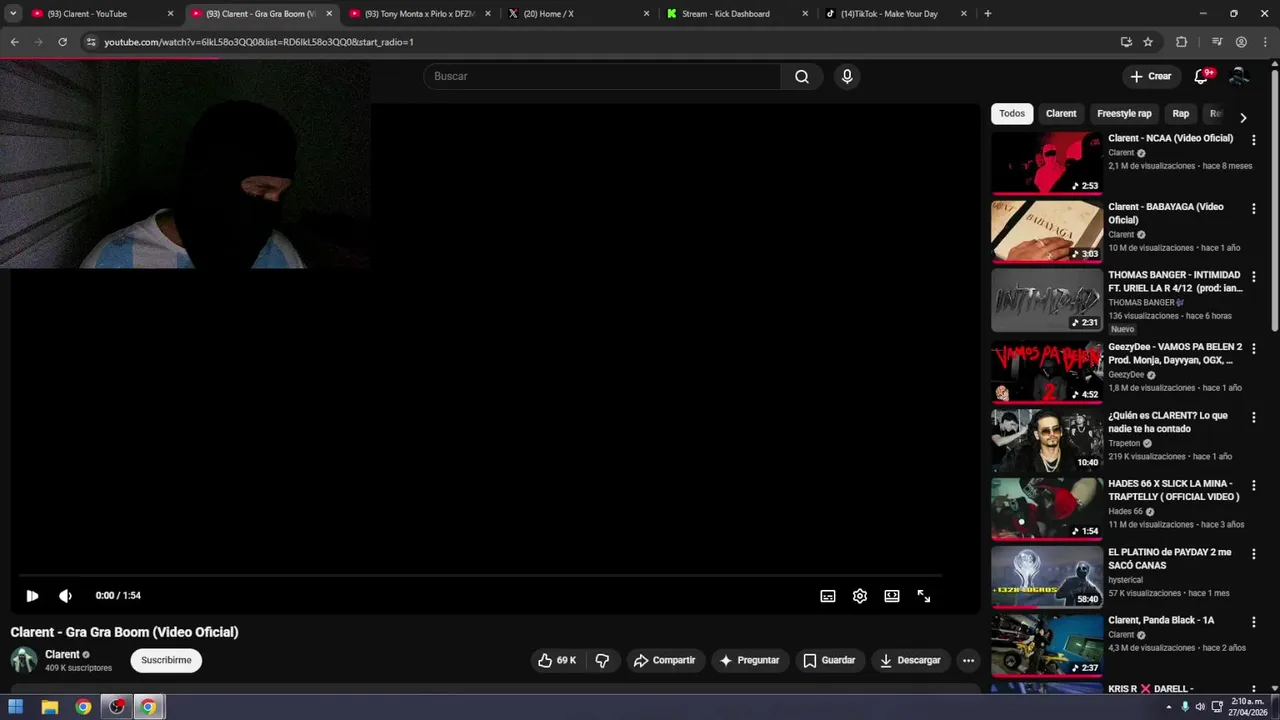Go back in browser history
This screenshot has height=720, width=1280.
click(x=14, y=42)
